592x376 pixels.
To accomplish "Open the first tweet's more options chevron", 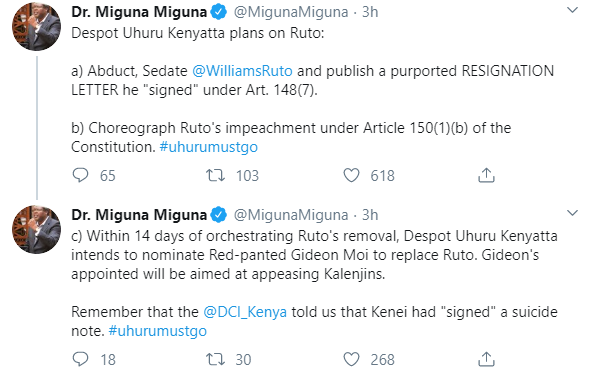I will tap(573, 10).
